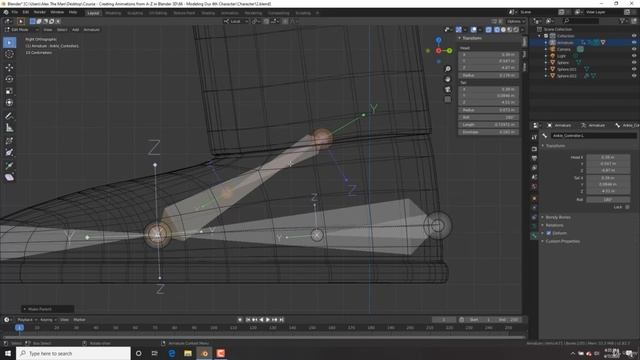Open the File menu
Image resolution: width=640 pixels, height=360 pixels.
click(x=15, y=13)
